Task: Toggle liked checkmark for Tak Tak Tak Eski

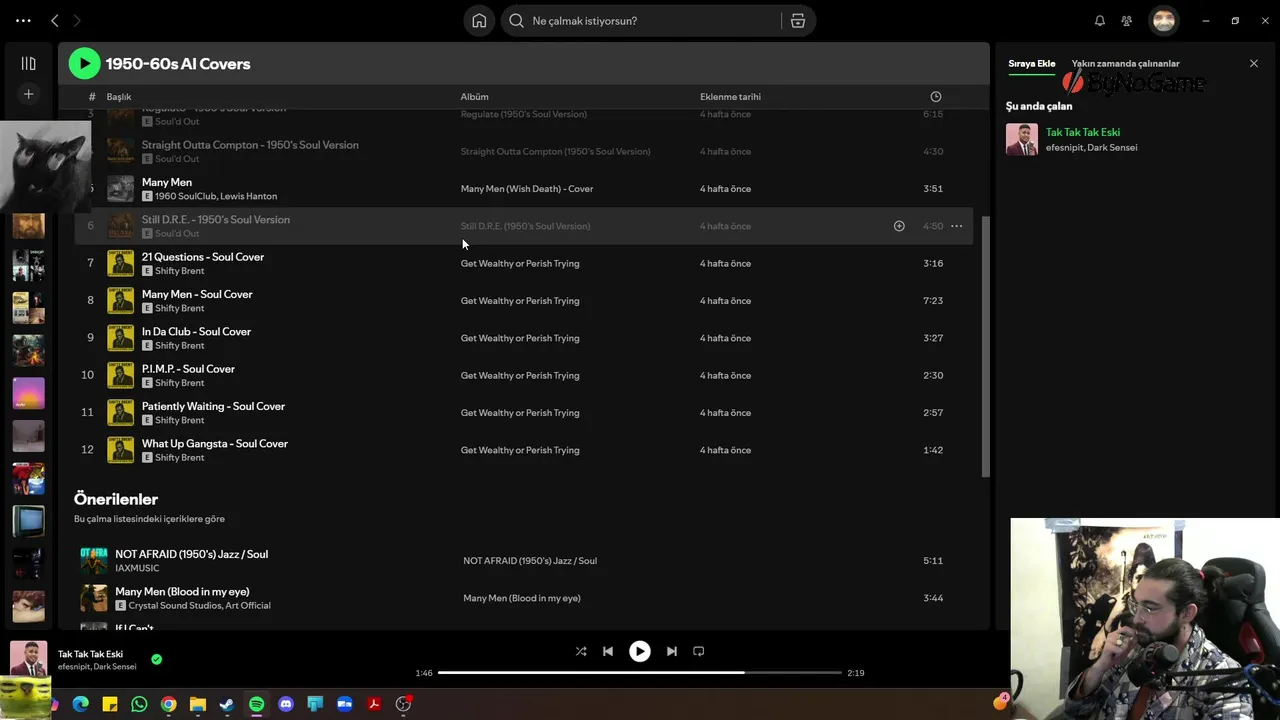Action: pyautogui.click(x=156, y=659)
